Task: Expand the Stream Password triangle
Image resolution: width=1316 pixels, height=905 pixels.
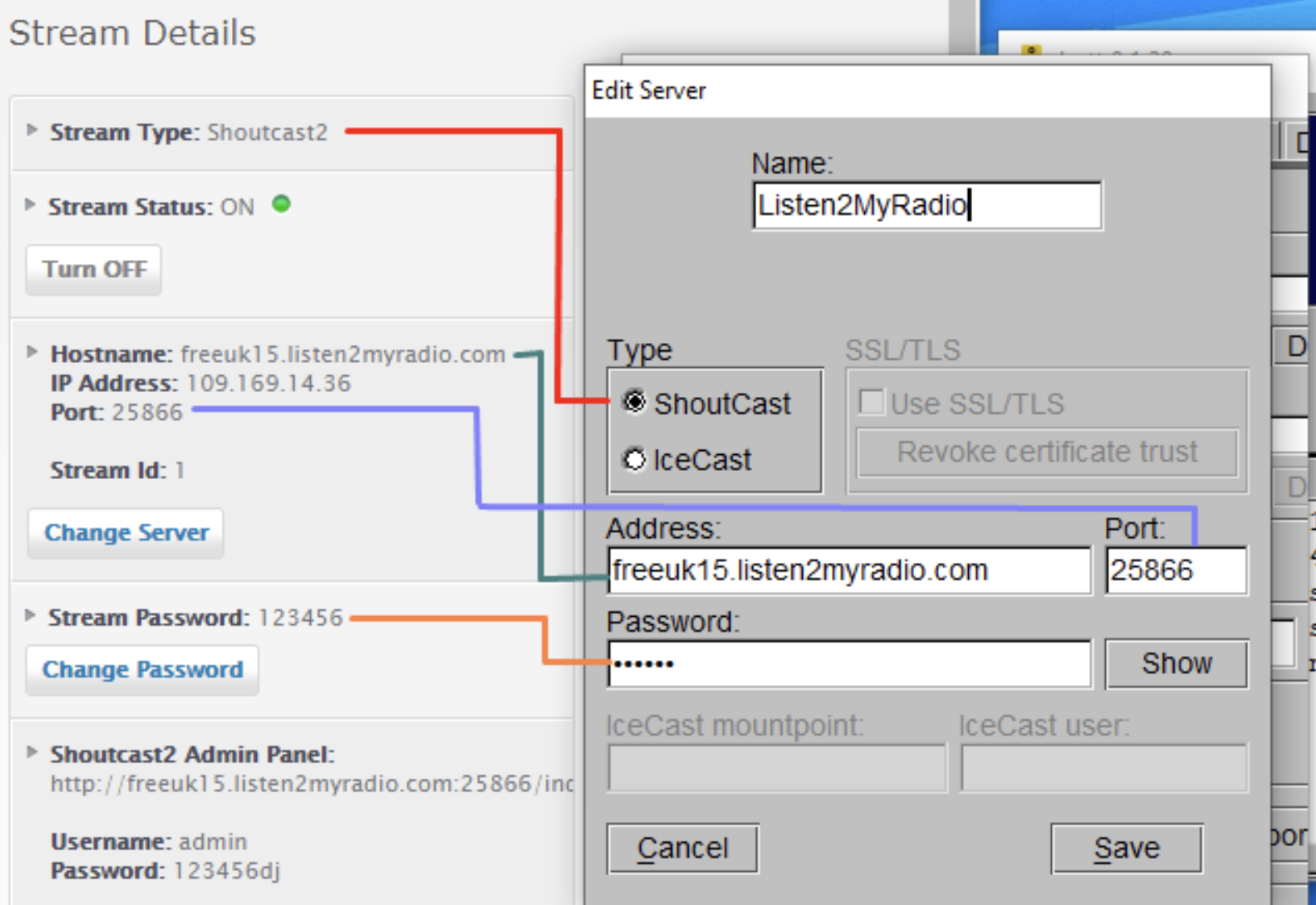Action: click(31, 616)
